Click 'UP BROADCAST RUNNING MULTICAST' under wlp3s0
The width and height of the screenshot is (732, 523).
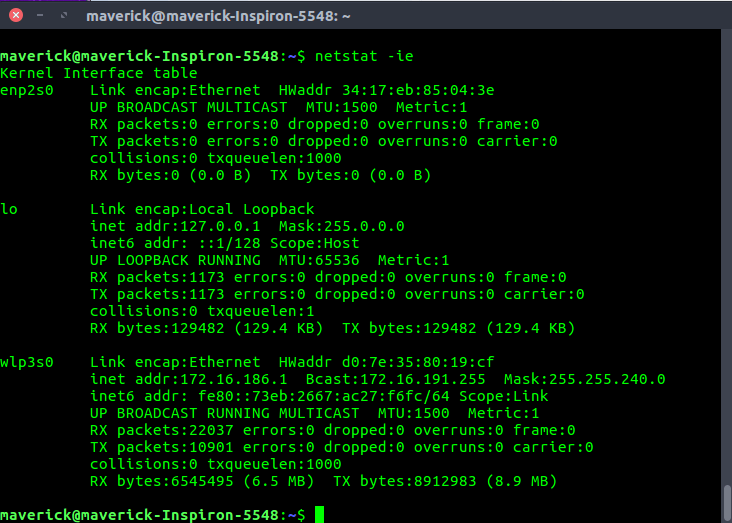click(x=225, y=413)
